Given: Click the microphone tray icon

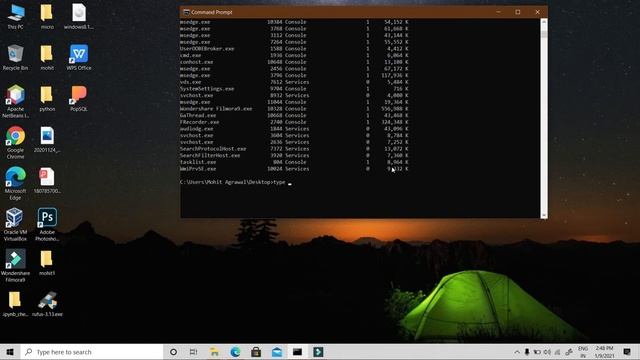Looking at the screenshot, I should pyautogui.click(x=527, y=352).
